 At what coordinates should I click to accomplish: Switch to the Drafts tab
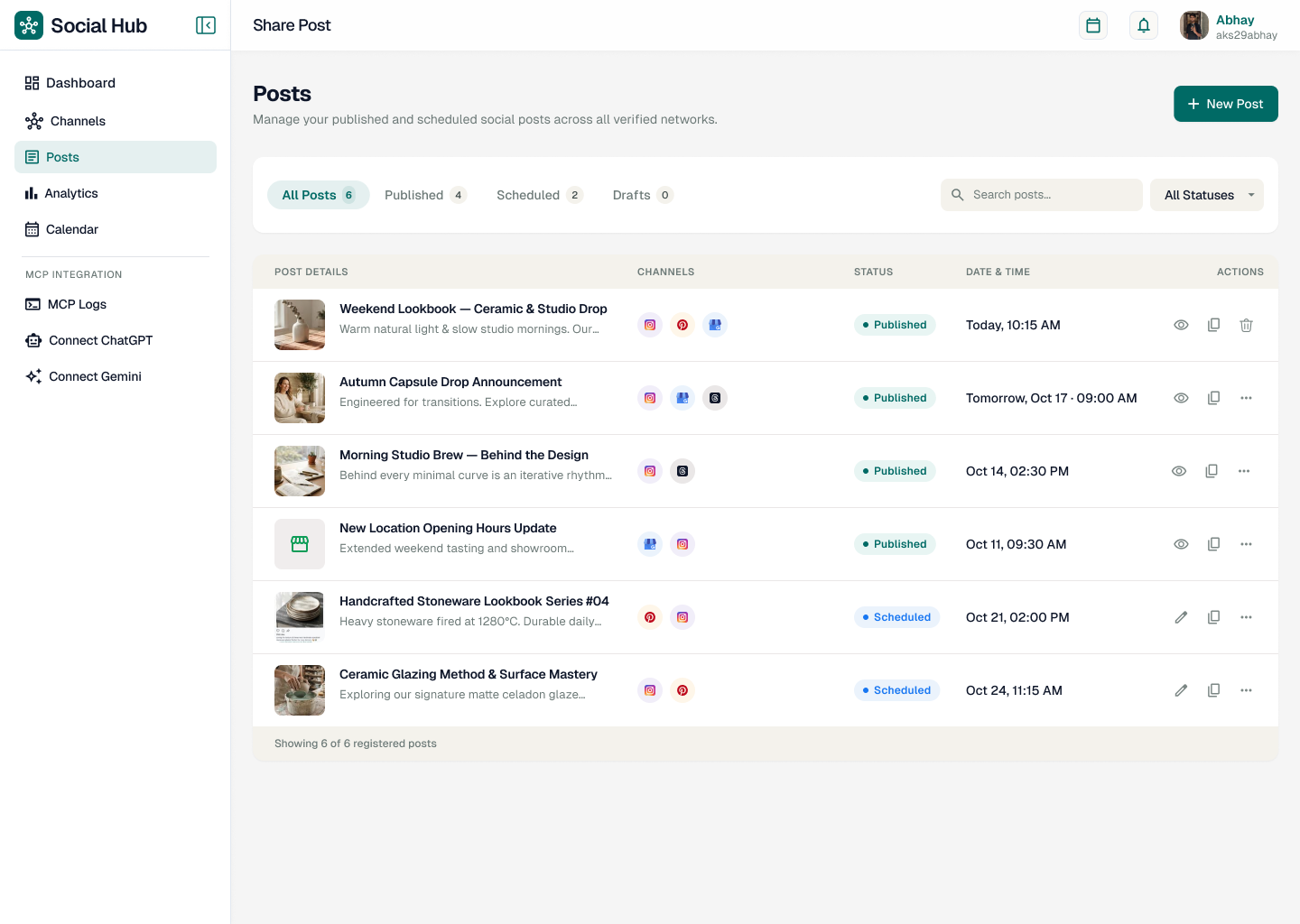coord(643,195)
